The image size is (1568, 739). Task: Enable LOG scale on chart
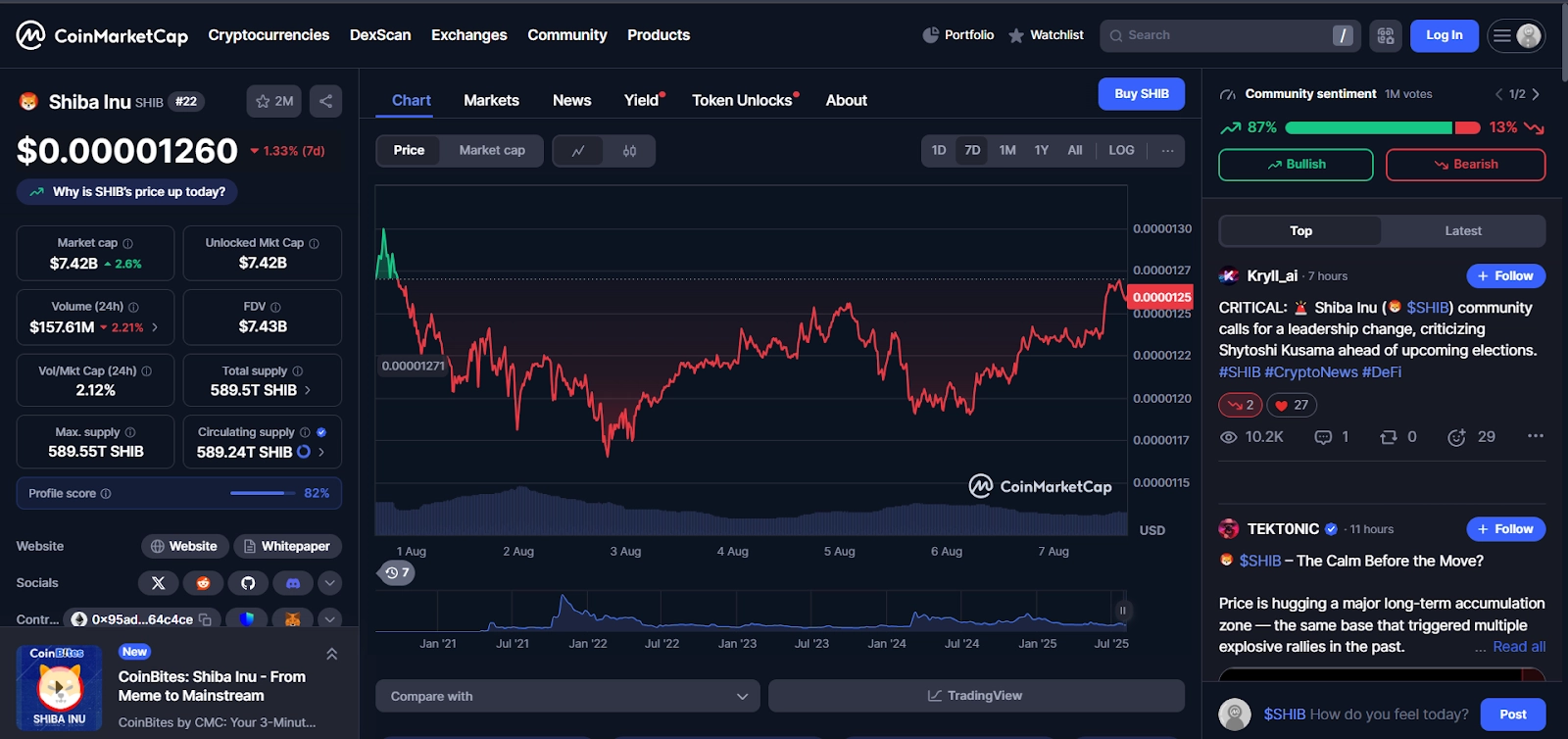tap(1121, 151)
